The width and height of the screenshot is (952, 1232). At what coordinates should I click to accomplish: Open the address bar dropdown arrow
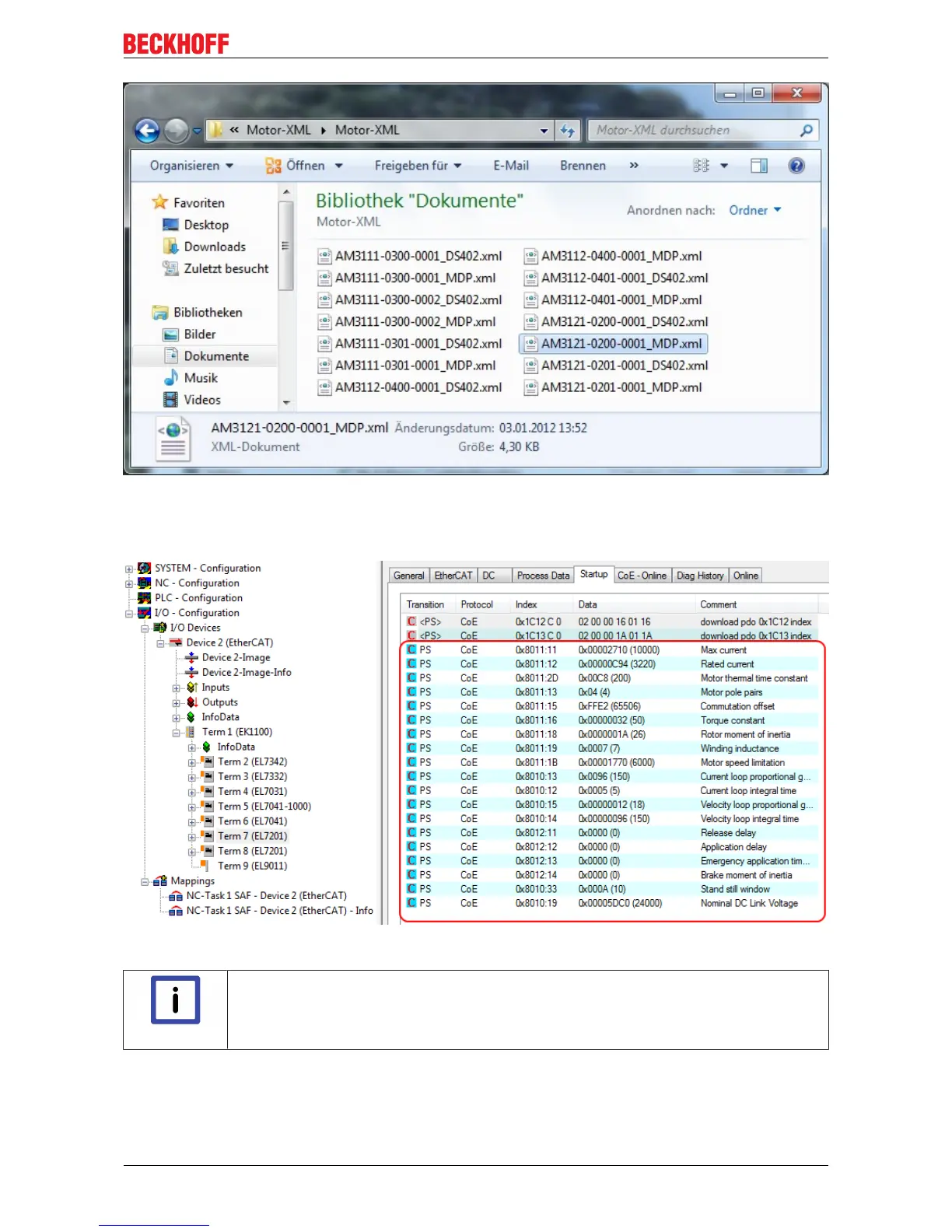point(544,131)
